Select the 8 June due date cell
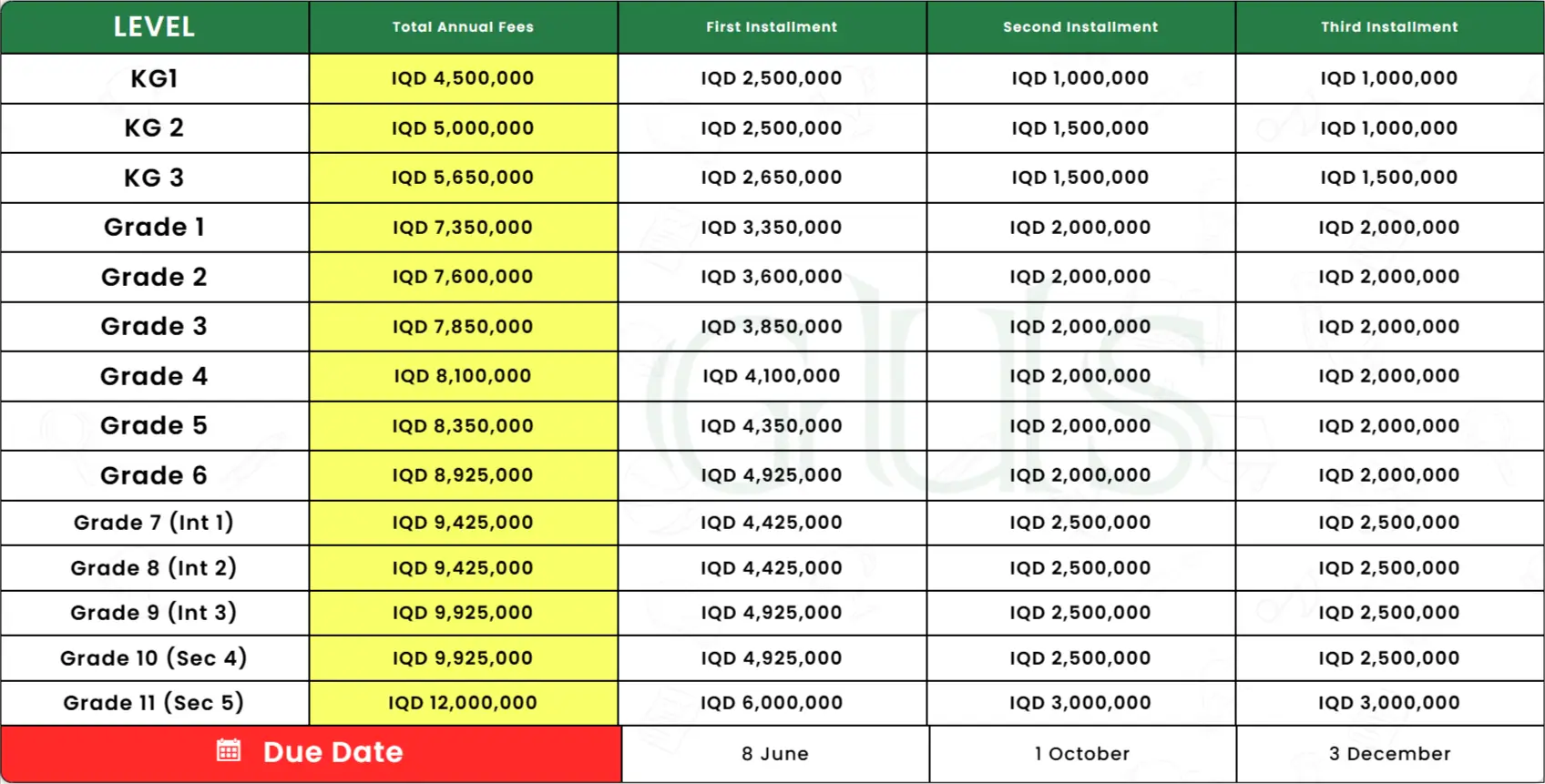The image size is (1545, 784). tap(774, 754)
